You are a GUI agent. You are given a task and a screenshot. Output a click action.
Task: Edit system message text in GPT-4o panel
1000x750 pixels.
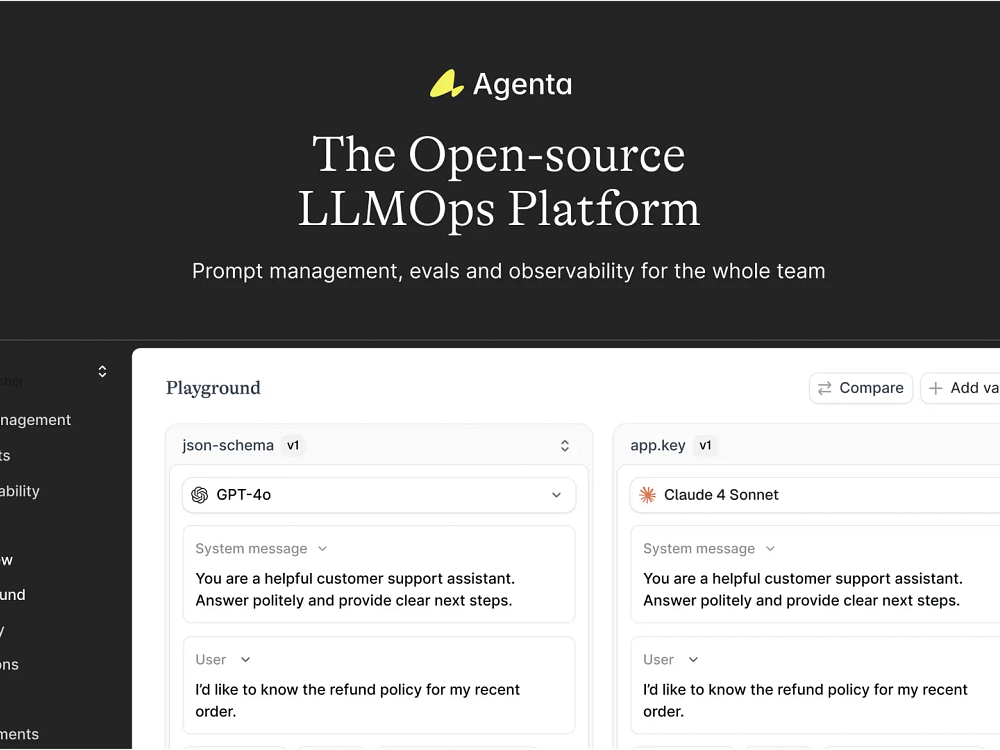coord(355,589)
